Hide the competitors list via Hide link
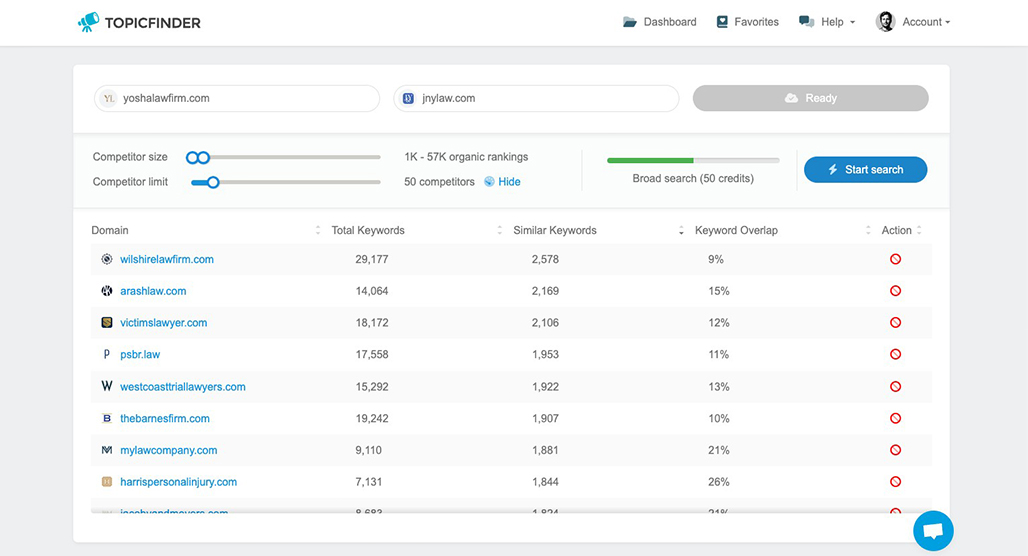The width and height of the screenshot is (1028, 556). pos(509,182)
